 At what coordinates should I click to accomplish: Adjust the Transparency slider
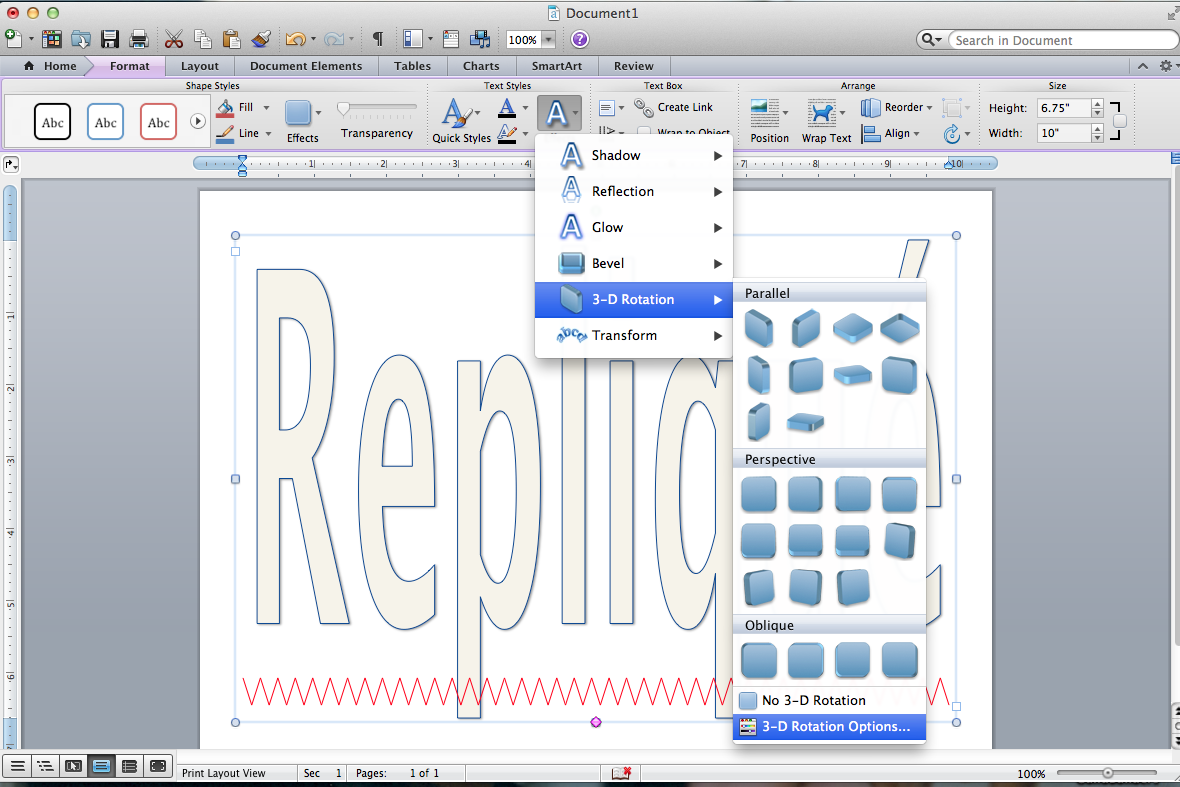pos(345,108)
